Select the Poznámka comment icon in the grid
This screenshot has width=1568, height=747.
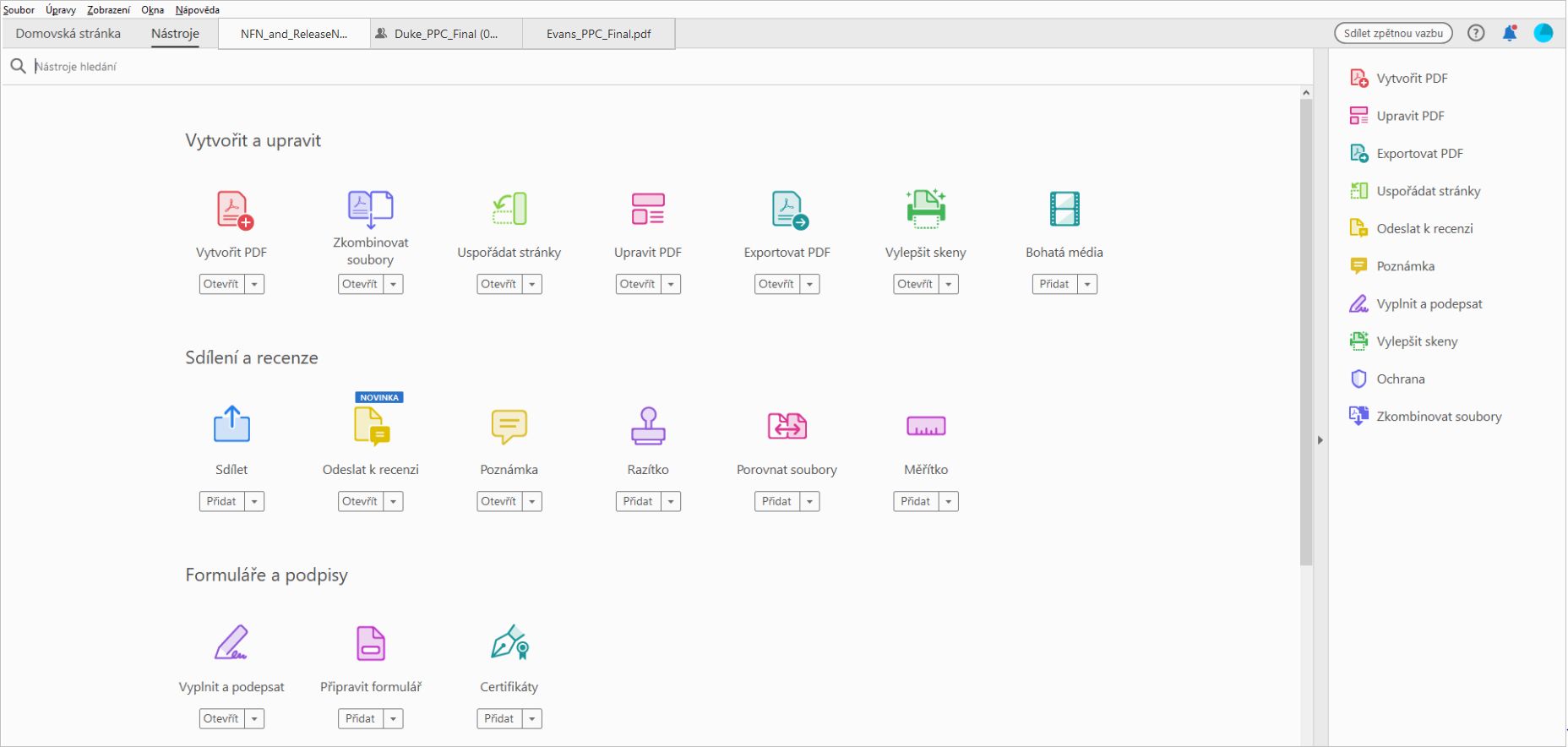coord(509,427)
